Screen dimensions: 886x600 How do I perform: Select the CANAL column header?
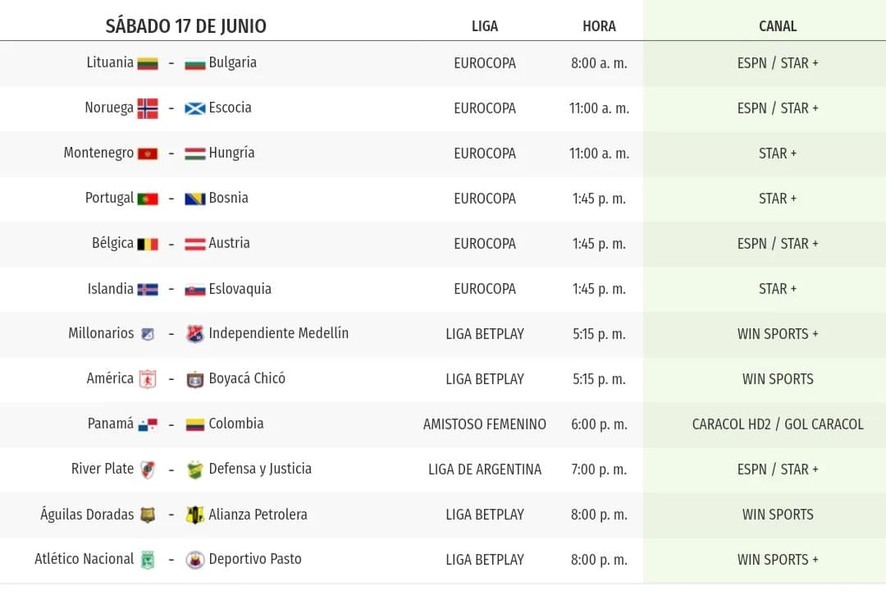[x=778, y=26]
